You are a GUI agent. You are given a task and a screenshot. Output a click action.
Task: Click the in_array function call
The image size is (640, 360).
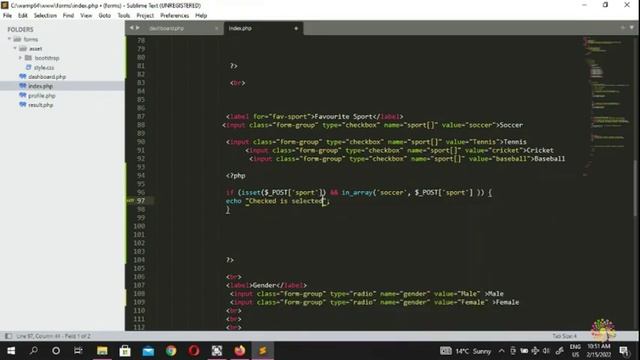click(357, 193)
